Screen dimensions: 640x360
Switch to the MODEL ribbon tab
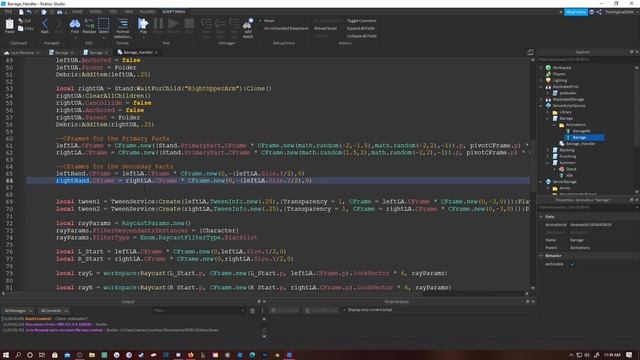(x=96, y=12)
